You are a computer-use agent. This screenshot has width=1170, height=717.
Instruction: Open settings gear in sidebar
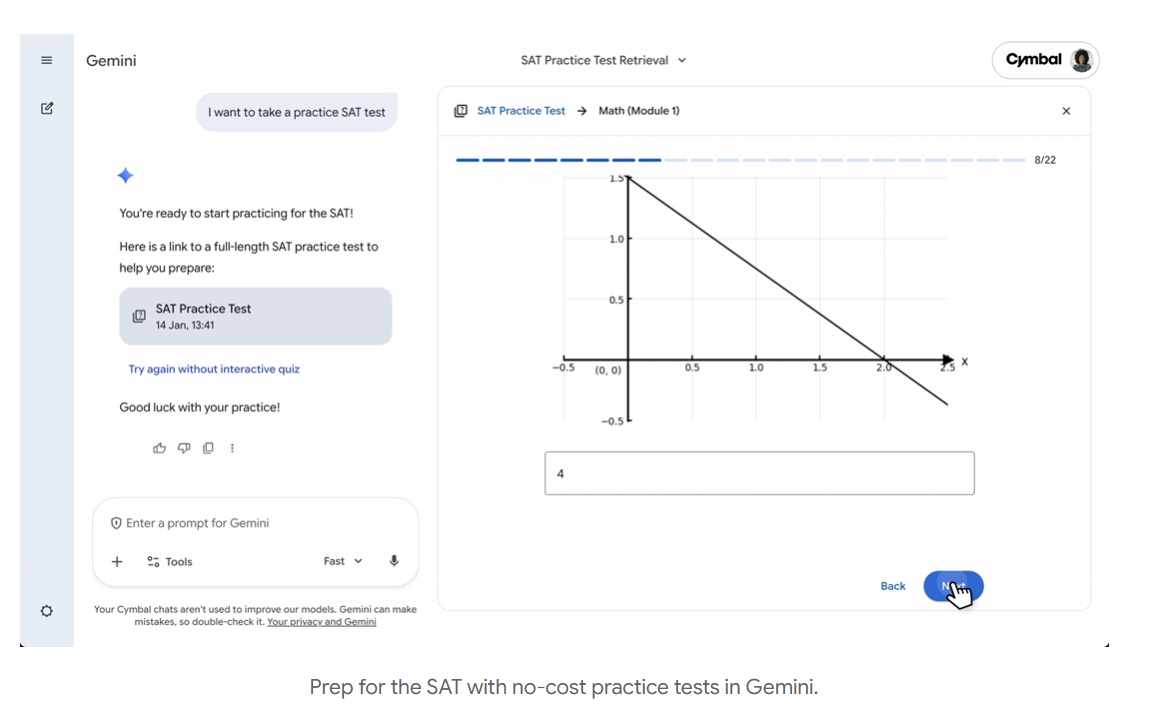[x=46, y=611]
